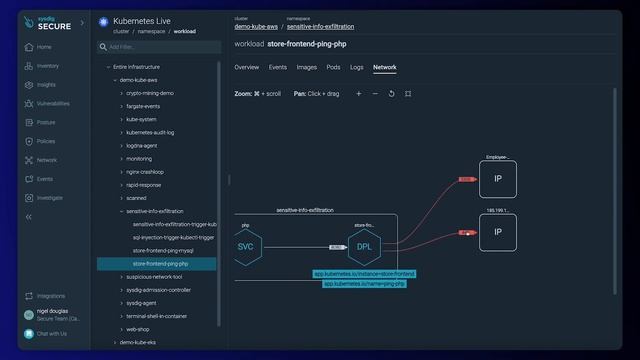Expand the arrow next to Sysdig Secure logo
This screenshot has width=640, height=360.
click(82, 23)
